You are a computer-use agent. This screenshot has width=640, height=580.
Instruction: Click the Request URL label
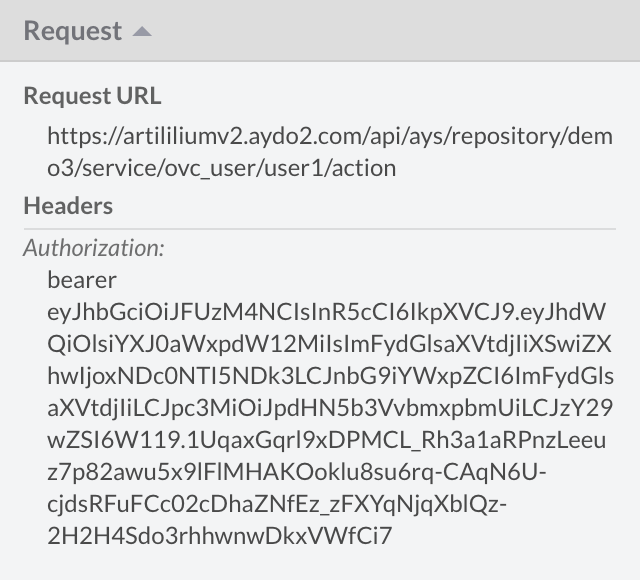click(92, 96)
